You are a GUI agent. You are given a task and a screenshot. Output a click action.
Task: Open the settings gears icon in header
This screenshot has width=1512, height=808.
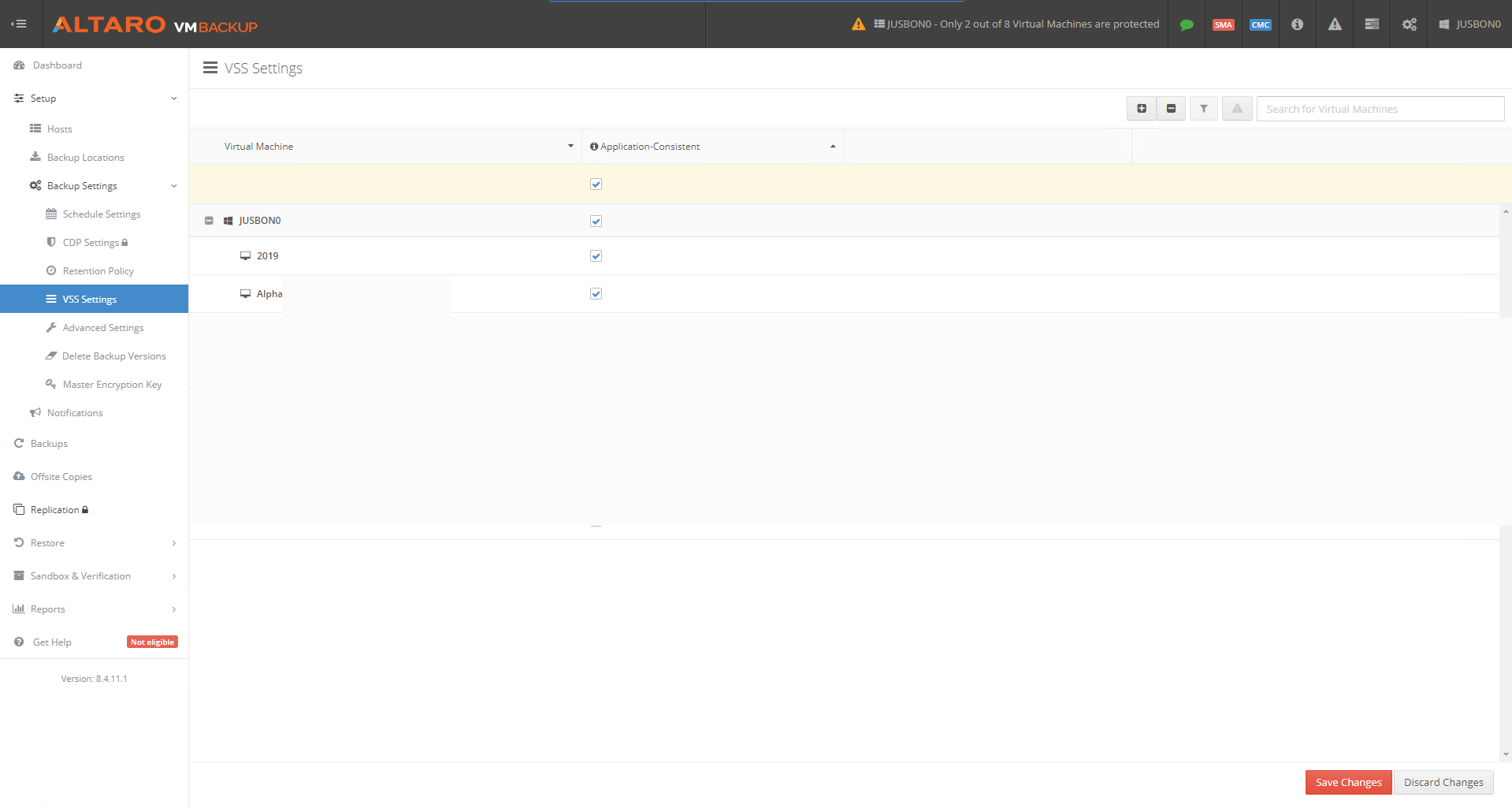(1410, 24)
